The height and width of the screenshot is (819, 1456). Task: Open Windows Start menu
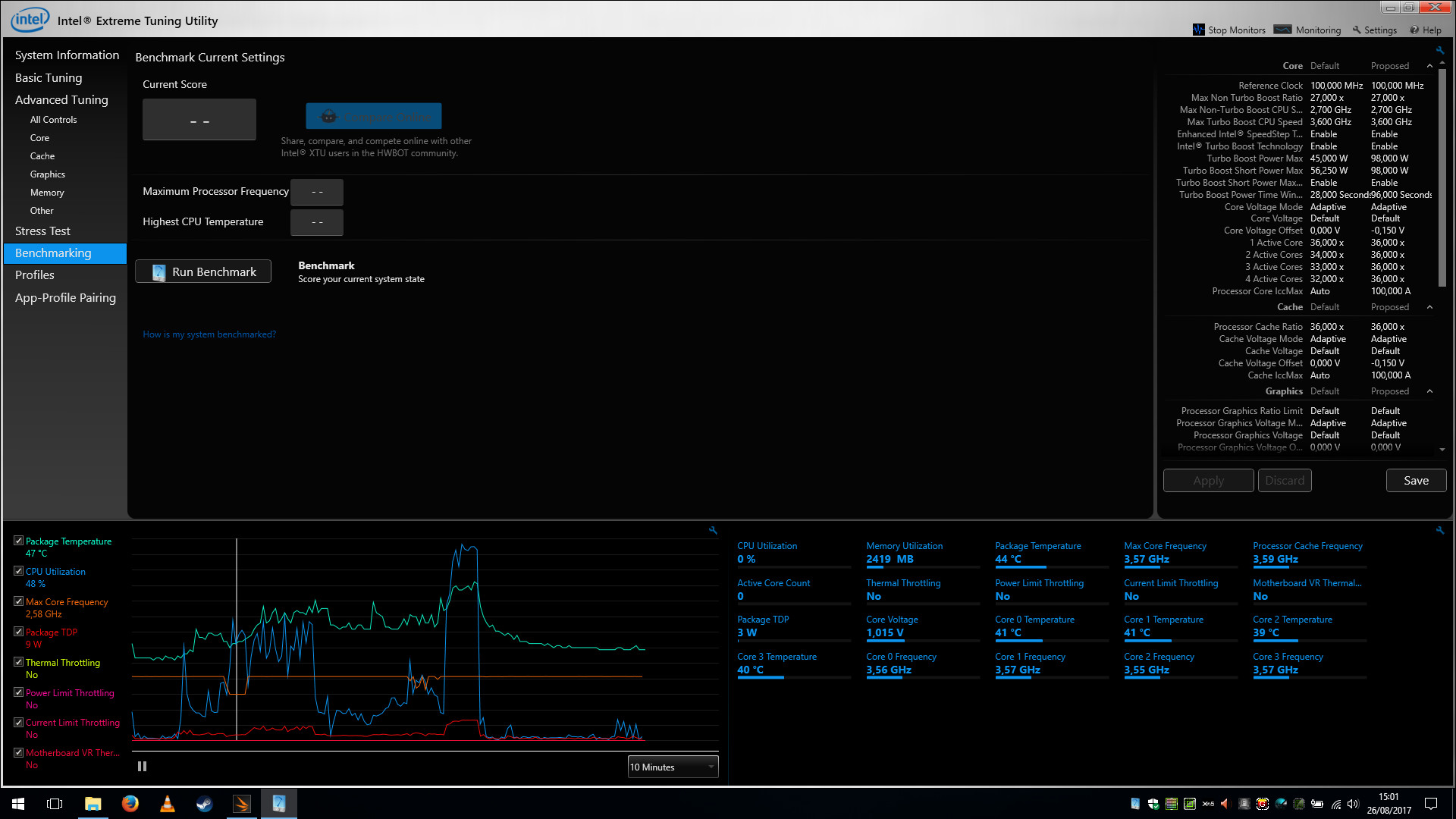click(x=18, y=804)
